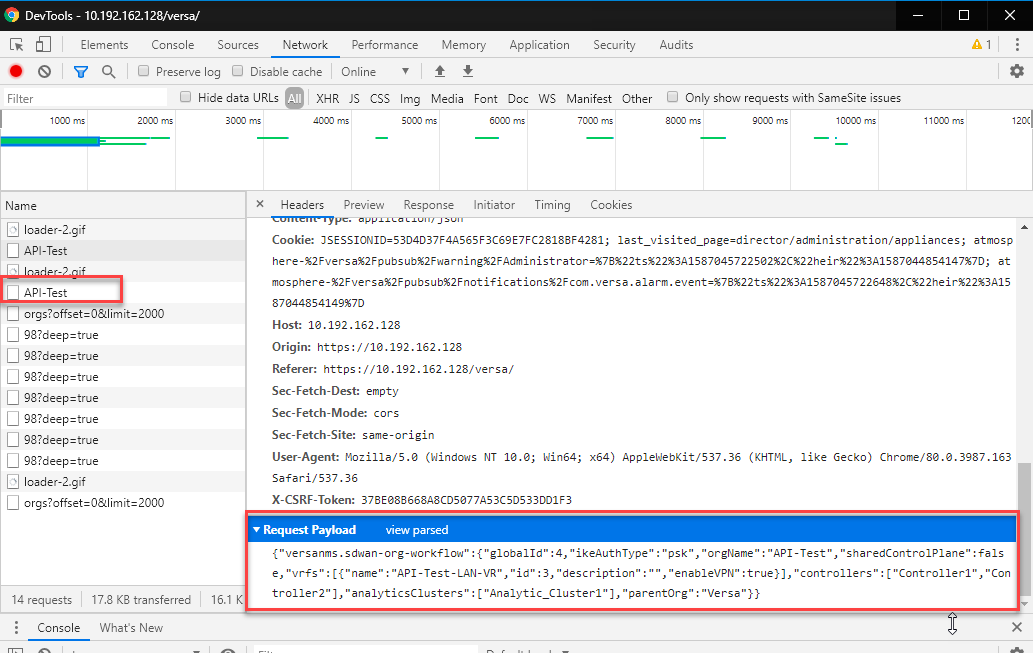The height and width of the screenshot is (653, 1033).
Task: Open network search magnifier icon
Action: tap(109, 71)
